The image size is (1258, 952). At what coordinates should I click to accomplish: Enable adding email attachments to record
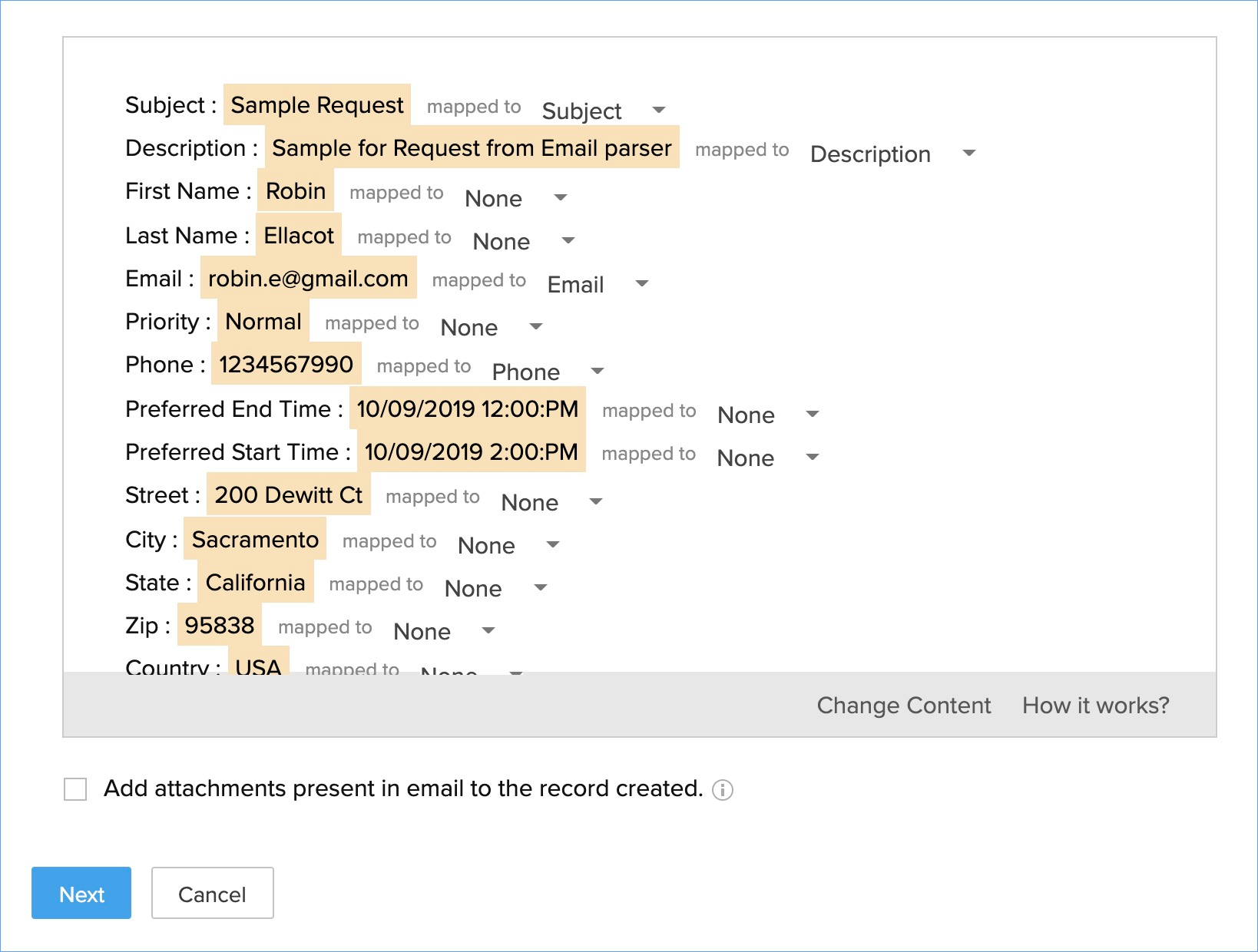pyautogui.click(x=75, y=789)
